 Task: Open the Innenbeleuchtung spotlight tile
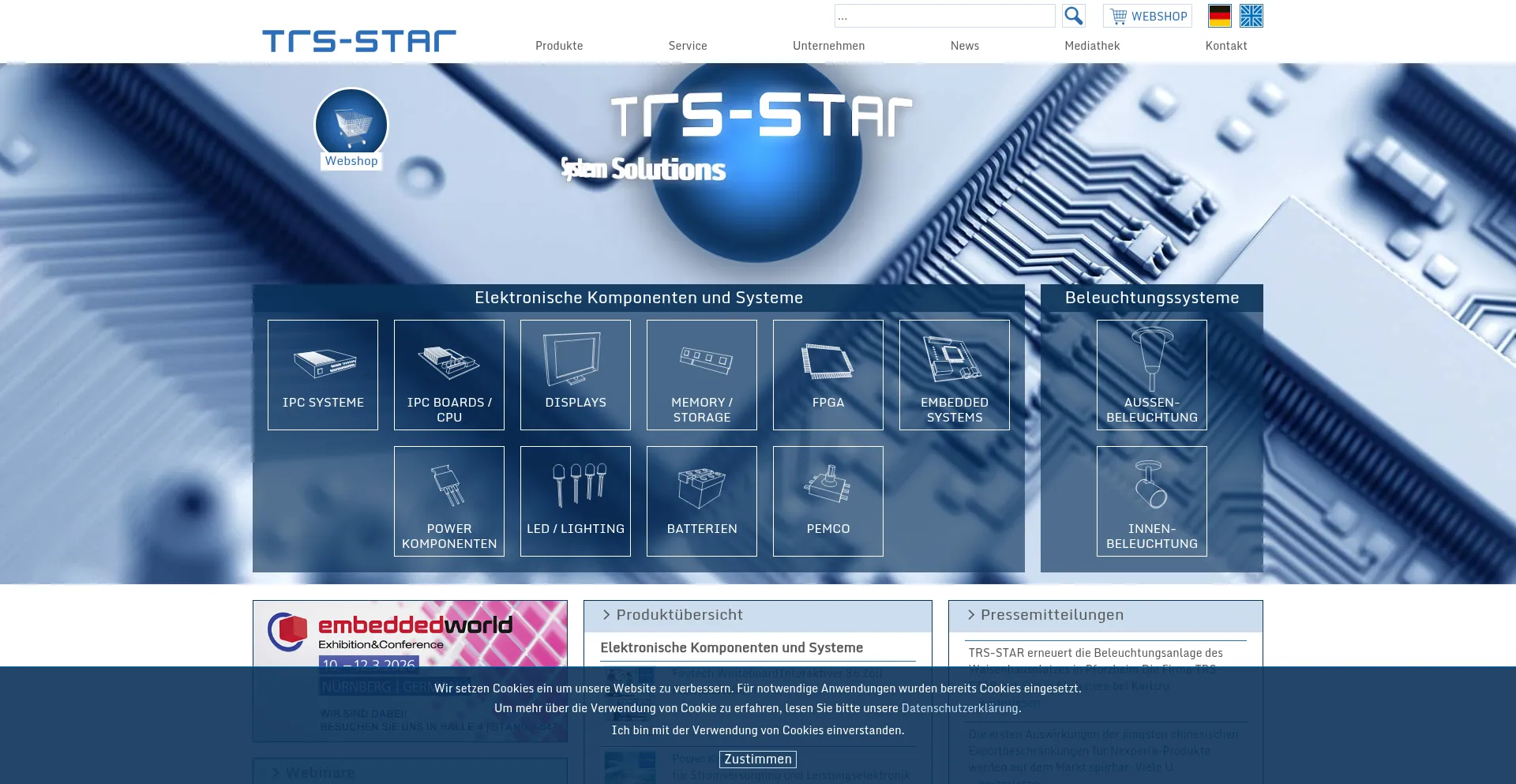coord(1151,501)
